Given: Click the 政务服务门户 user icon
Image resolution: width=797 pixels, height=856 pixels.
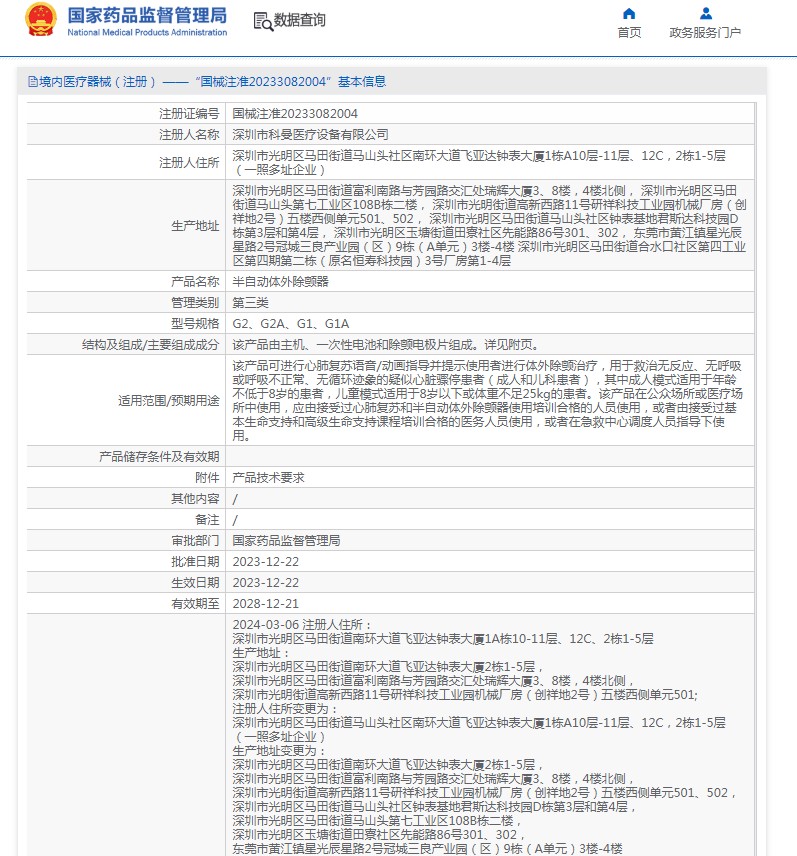Looking at the screenshot, I should point(706,14).
